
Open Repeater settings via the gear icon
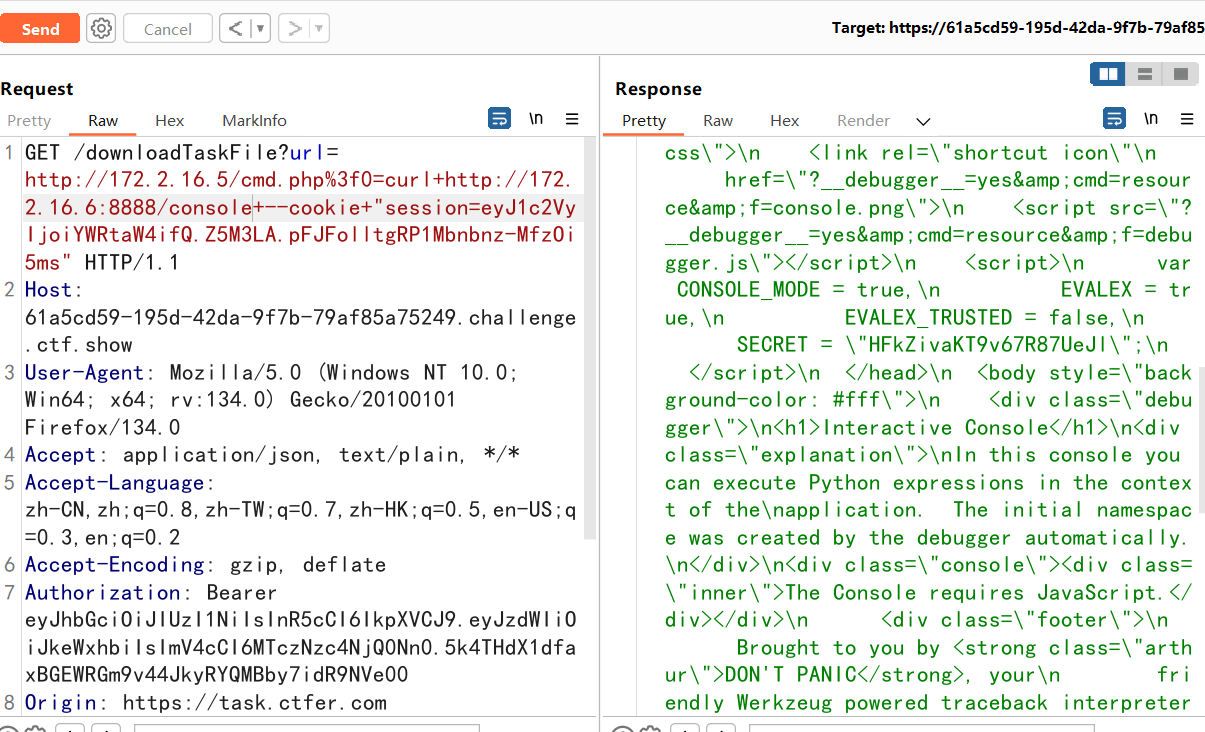[101, 29]
